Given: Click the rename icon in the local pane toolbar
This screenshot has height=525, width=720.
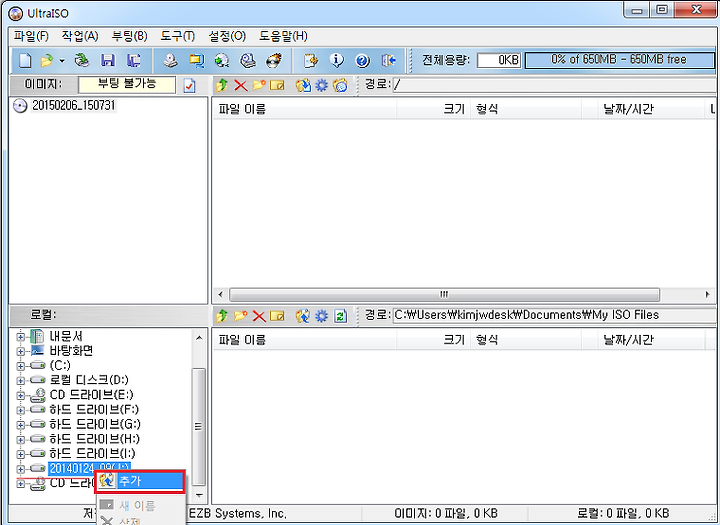Looking at the screenshot, I should click(x=277, y=316).
